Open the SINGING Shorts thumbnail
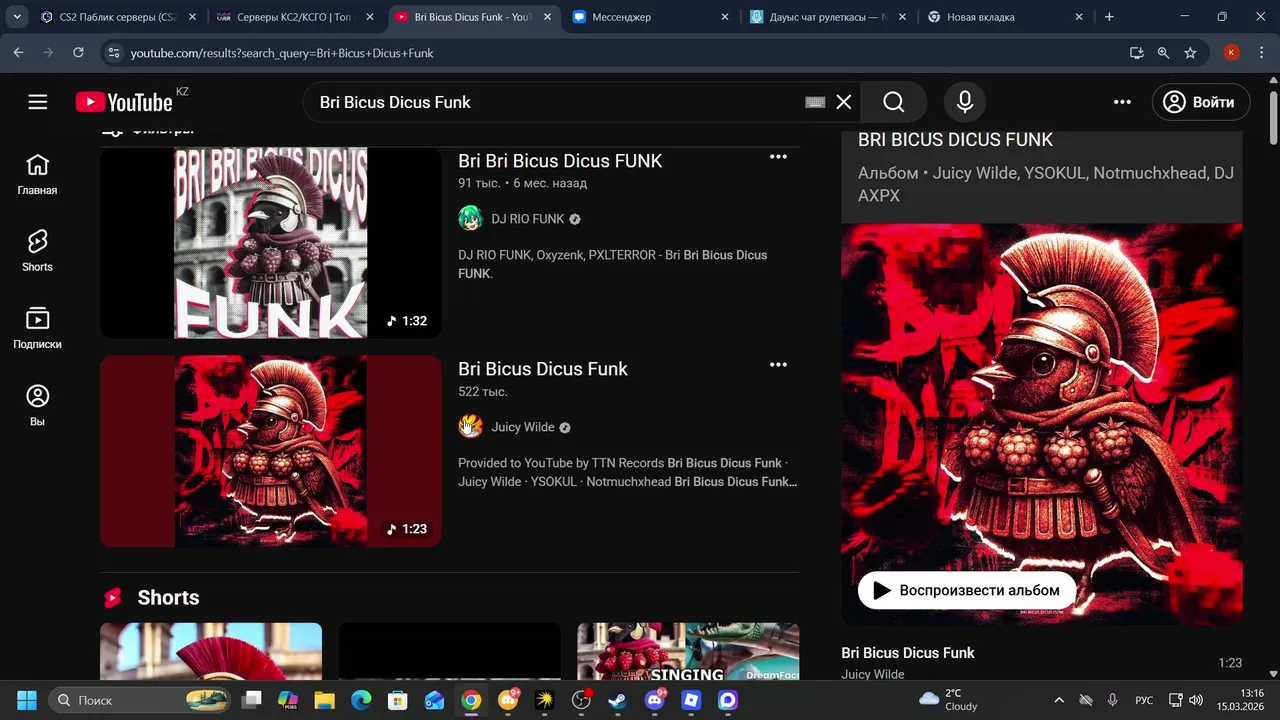Viewport: 1280px width, 720px height. (x=688, y=651)
